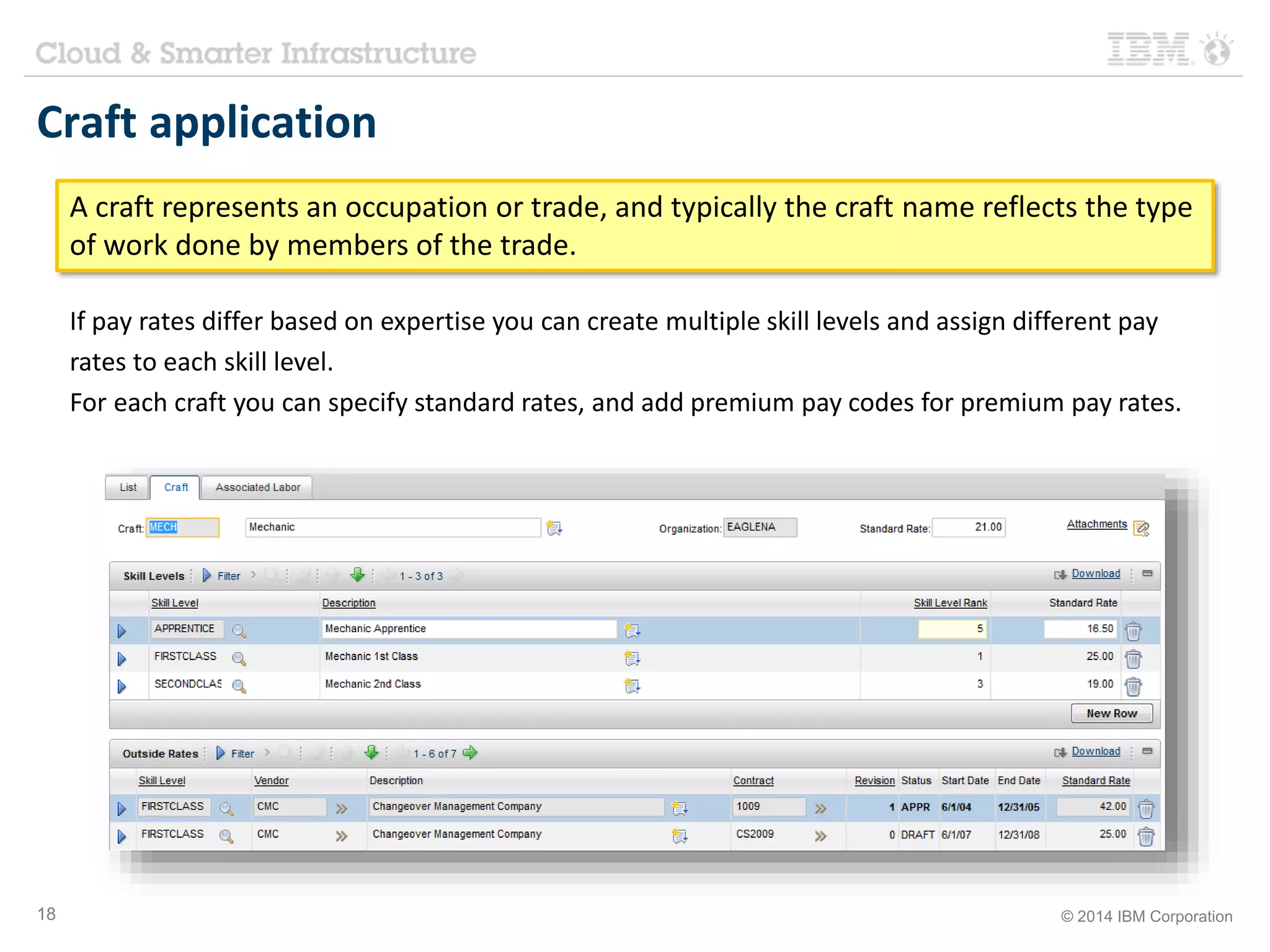1270x952 pixels.
Task: Click the Attachments paperclip icon
Action: tap(1141, 529)
